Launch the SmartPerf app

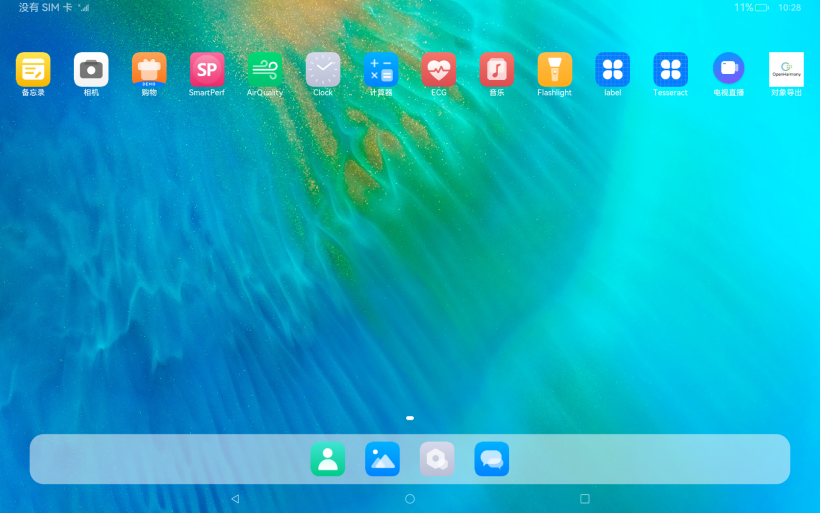207,69
